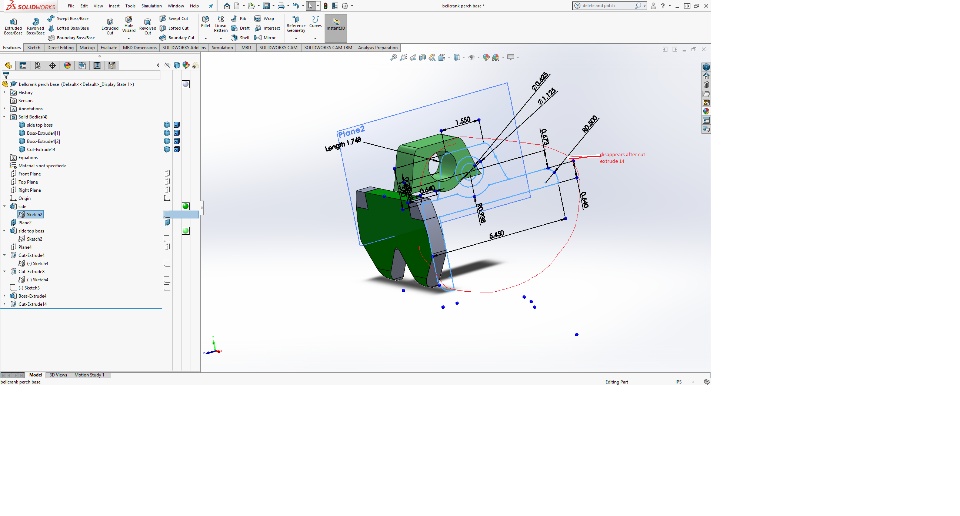The image size is (960, 516).
Task: Select the Rib tool
Action: coord(239,18)
